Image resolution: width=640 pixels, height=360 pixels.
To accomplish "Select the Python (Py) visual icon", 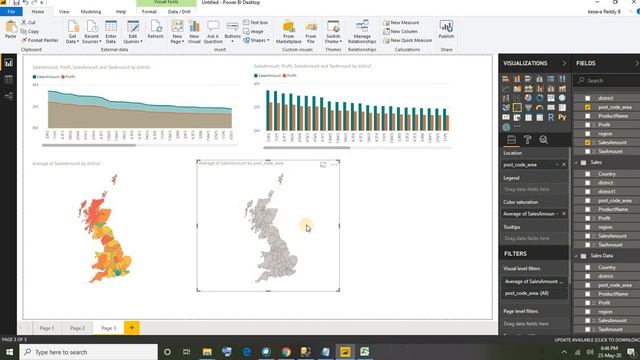I will (x=562, y=118).
